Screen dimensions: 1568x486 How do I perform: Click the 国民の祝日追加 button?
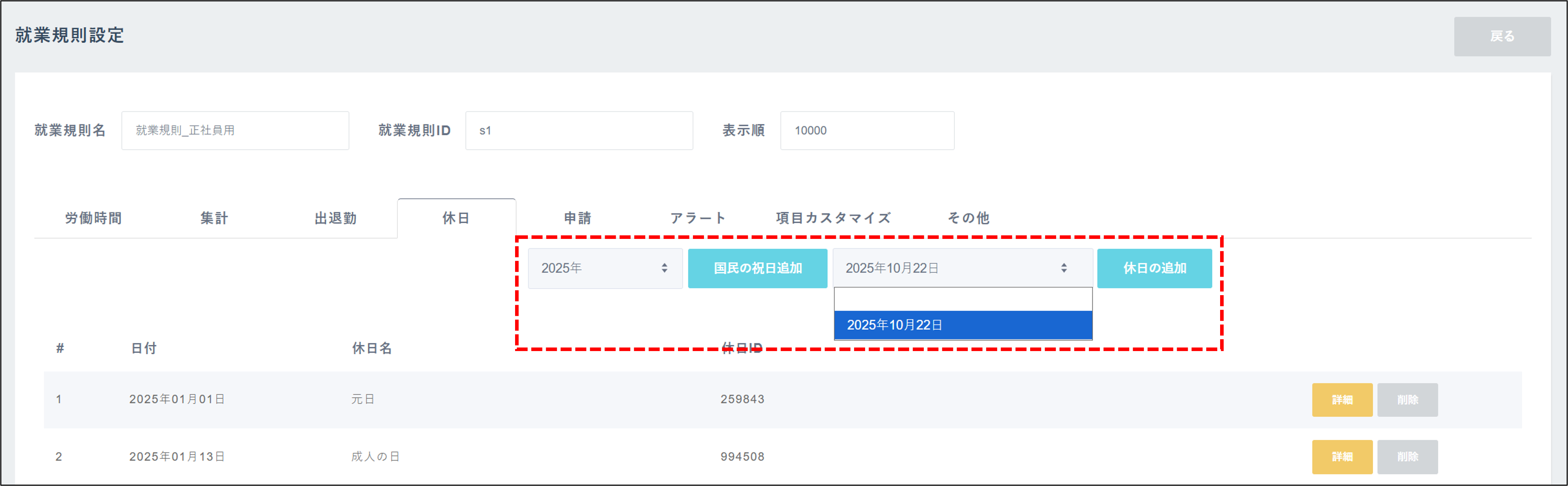[757, 268]
